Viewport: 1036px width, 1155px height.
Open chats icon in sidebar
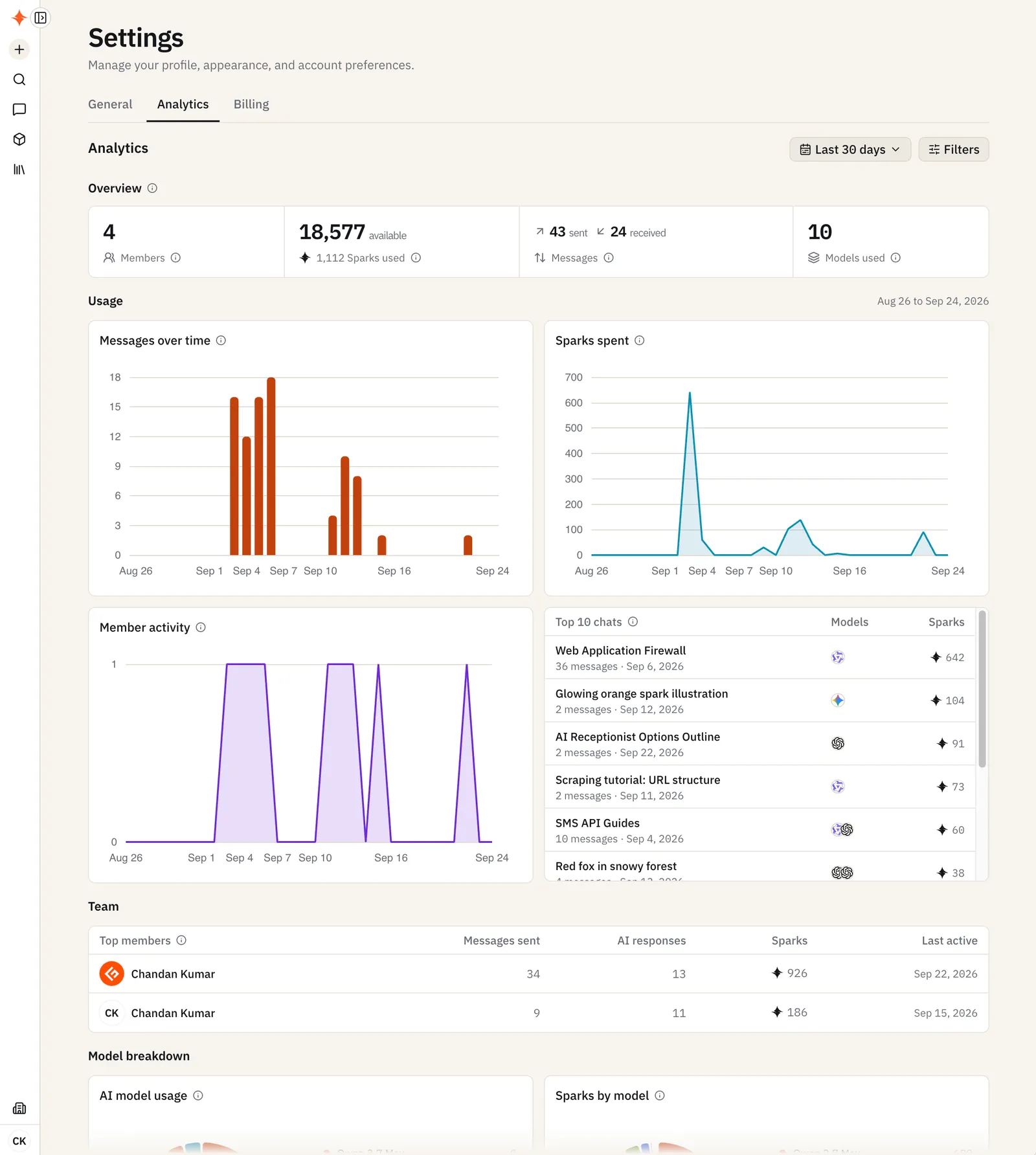(x=19, y=109)
